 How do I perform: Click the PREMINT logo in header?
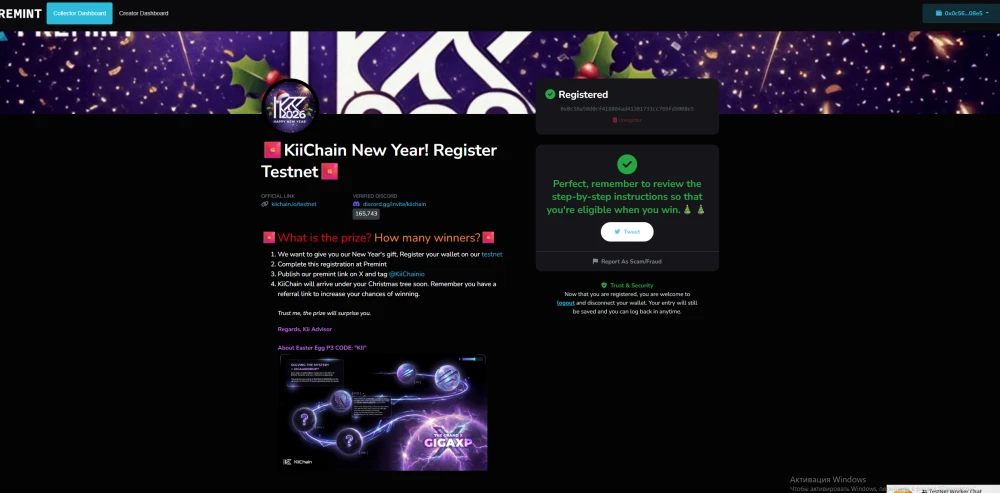coord(20,13)
